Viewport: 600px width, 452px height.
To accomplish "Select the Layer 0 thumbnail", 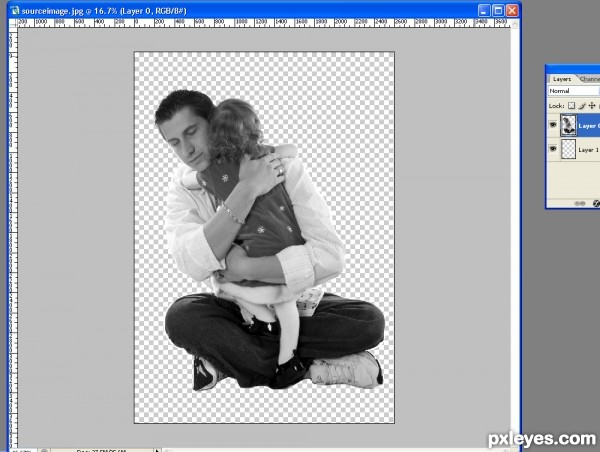I will click(568, 125).
